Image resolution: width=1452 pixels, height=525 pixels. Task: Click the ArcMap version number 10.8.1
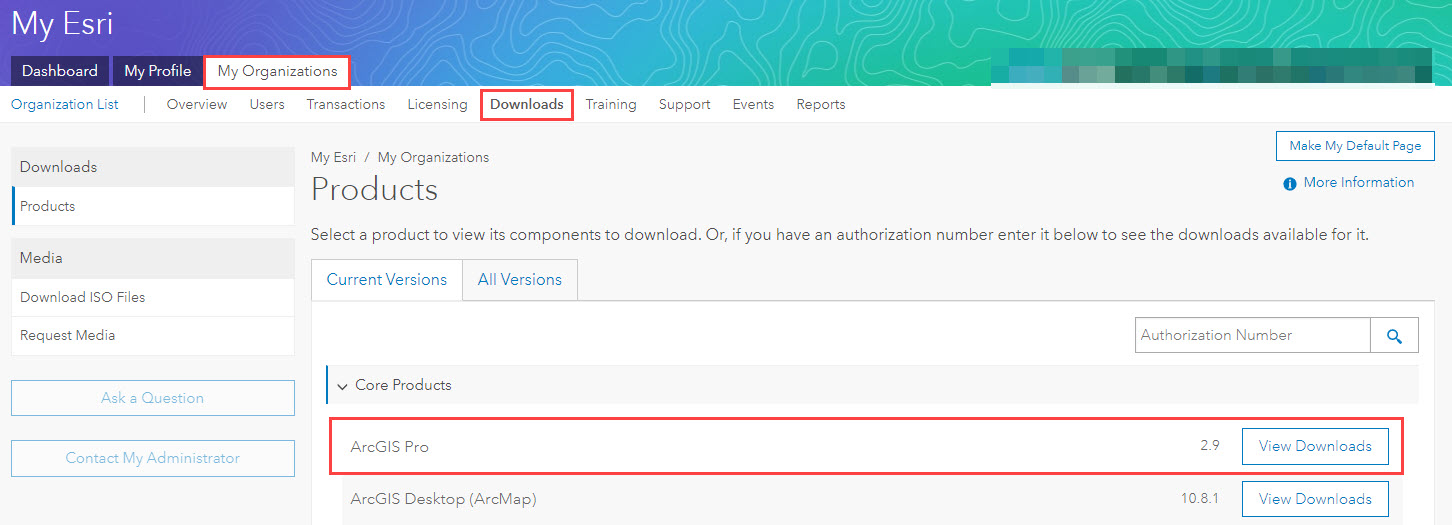[x=1200, y=499]
